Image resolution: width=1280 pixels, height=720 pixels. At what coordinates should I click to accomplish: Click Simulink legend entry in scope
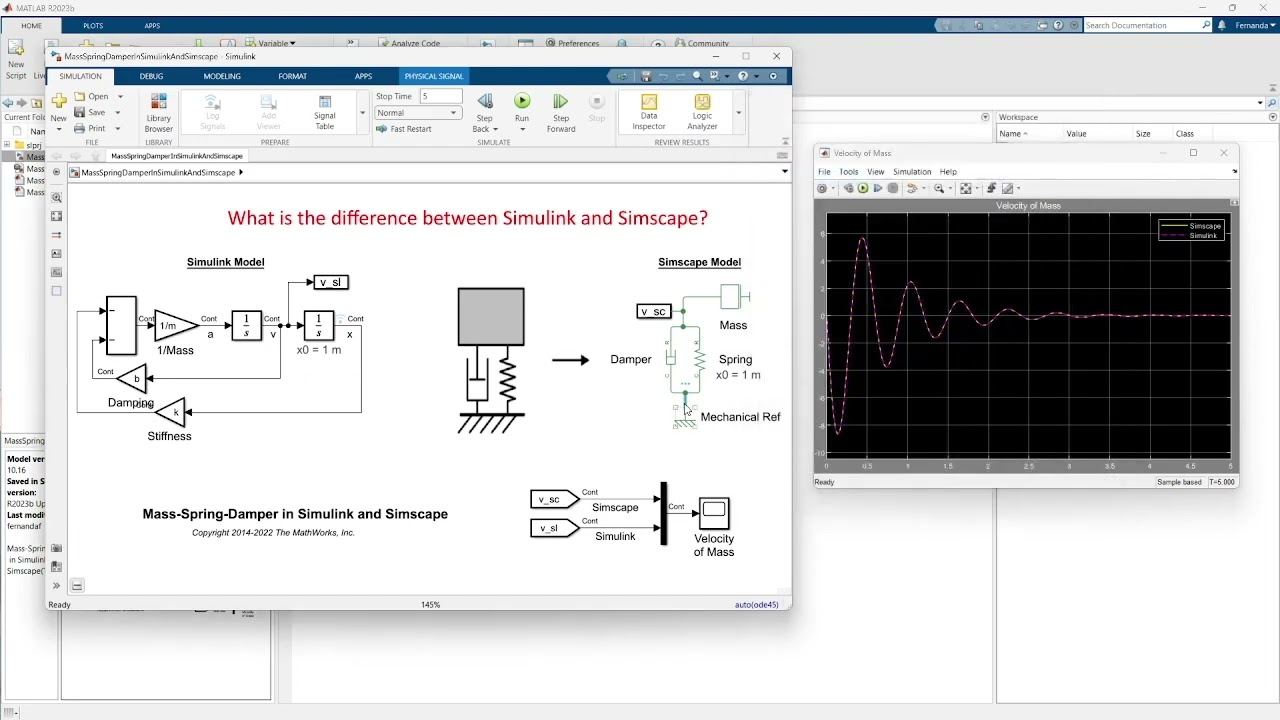1190,235
